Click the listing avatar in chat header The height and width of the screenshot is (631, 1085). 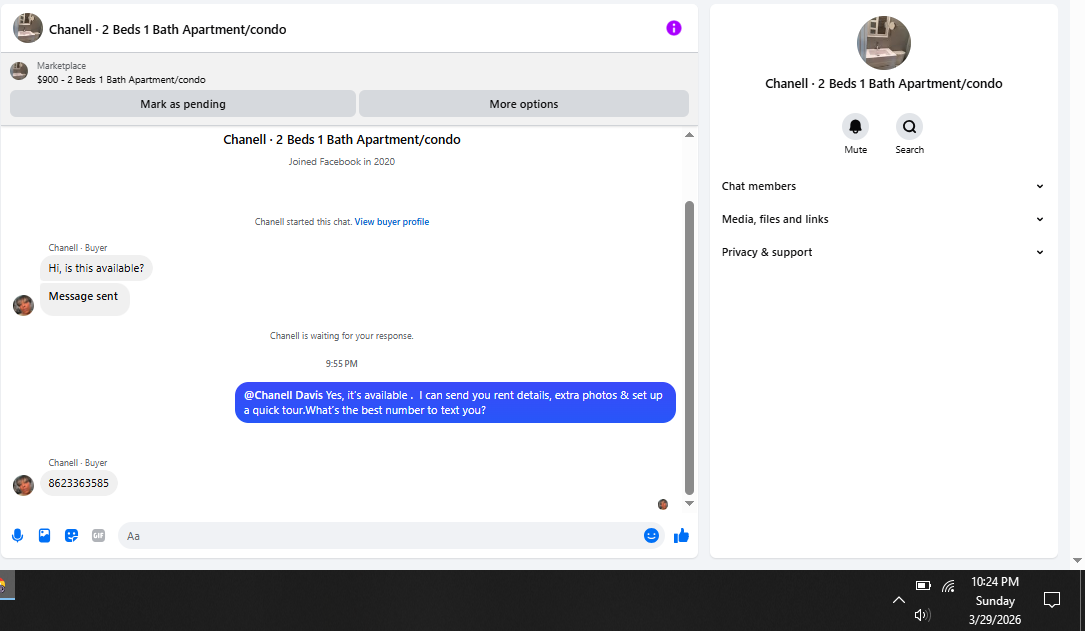click(28, 28)
